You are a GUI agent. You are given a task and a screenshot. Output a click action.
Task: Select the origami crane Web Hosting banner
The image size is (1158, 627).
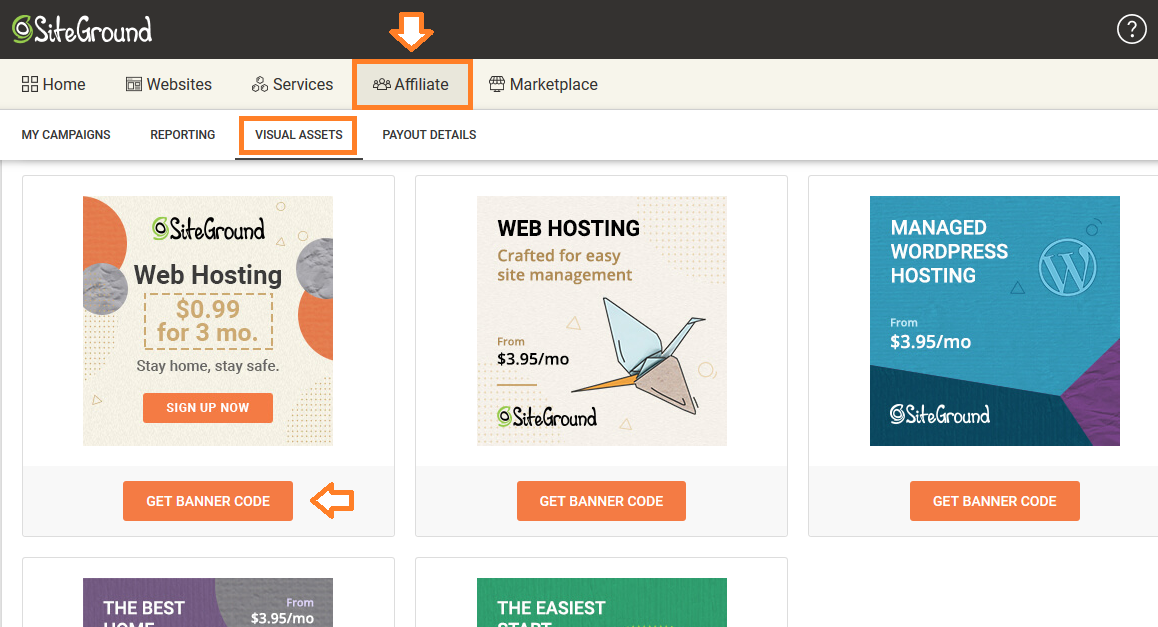(x=601, y=321)
